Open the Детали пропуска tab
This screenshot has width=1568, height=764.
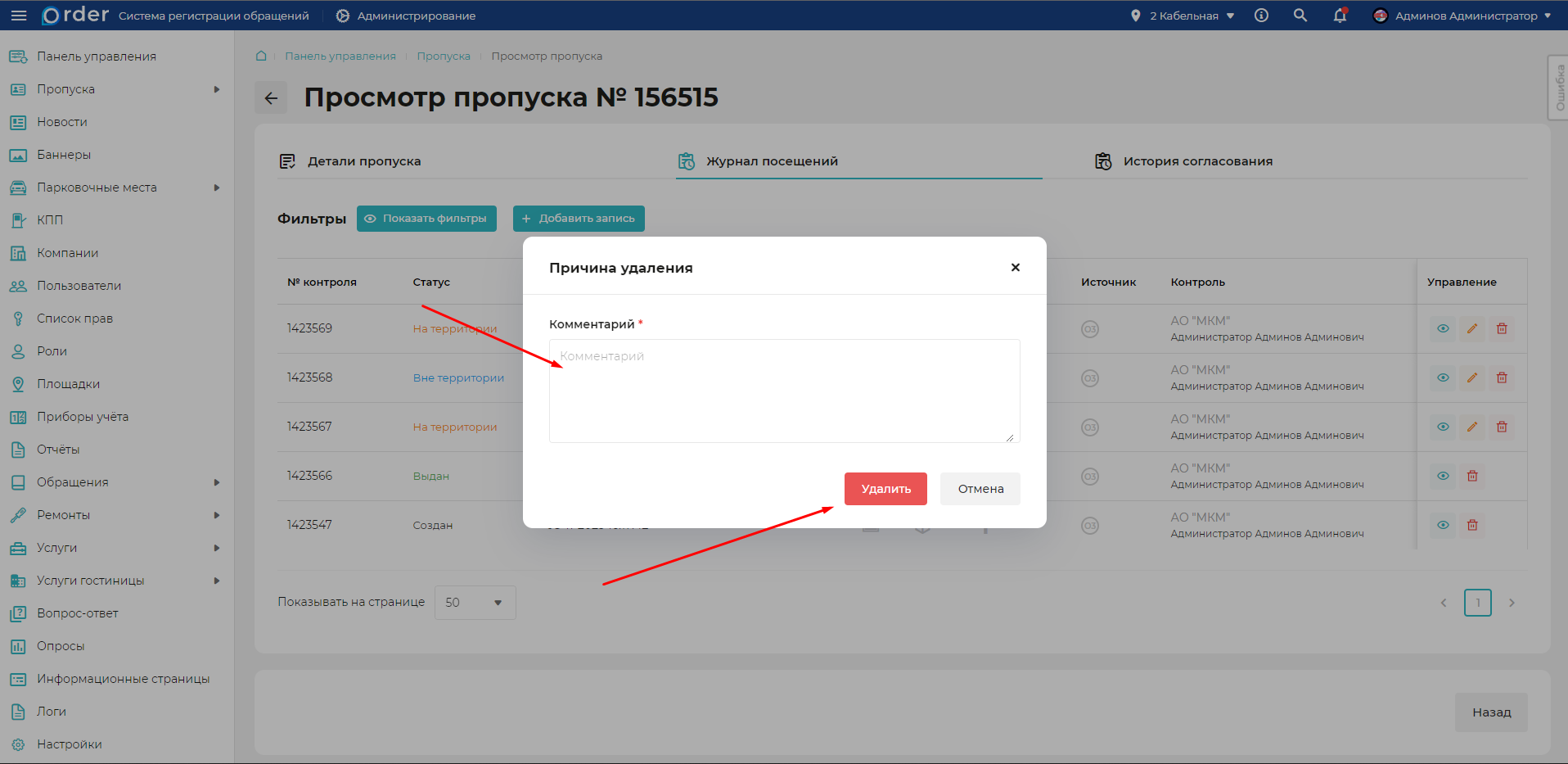[x=363, y=161]
